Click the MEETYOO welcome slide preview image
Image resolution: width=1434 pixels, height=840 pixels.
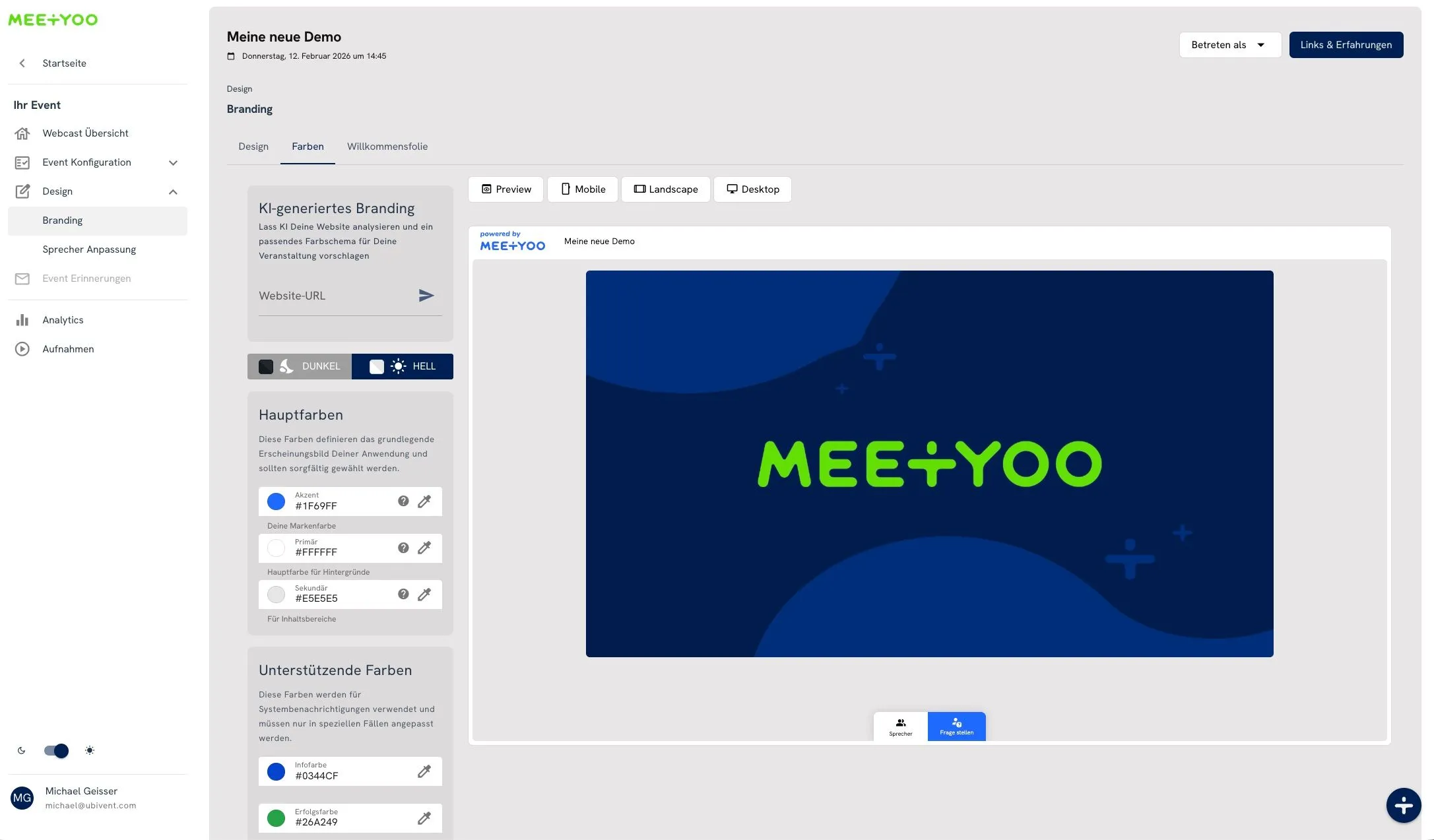[929, 464]
